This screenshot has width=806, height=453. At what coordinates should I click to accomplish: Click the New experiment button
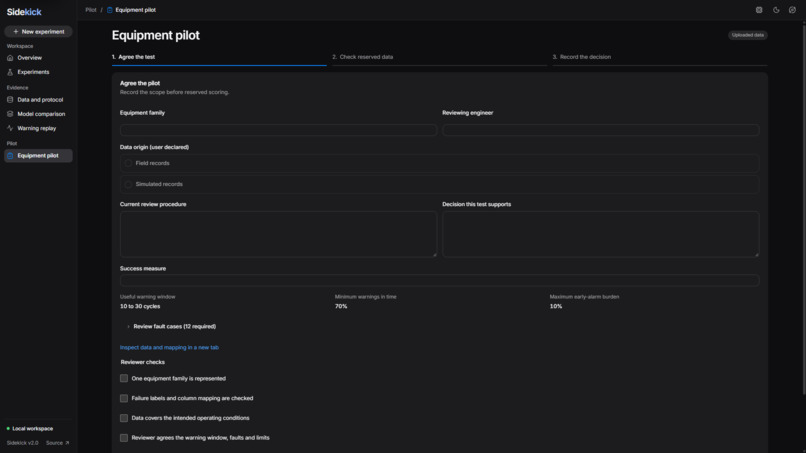pyautogui.click(x=39, y=32)
